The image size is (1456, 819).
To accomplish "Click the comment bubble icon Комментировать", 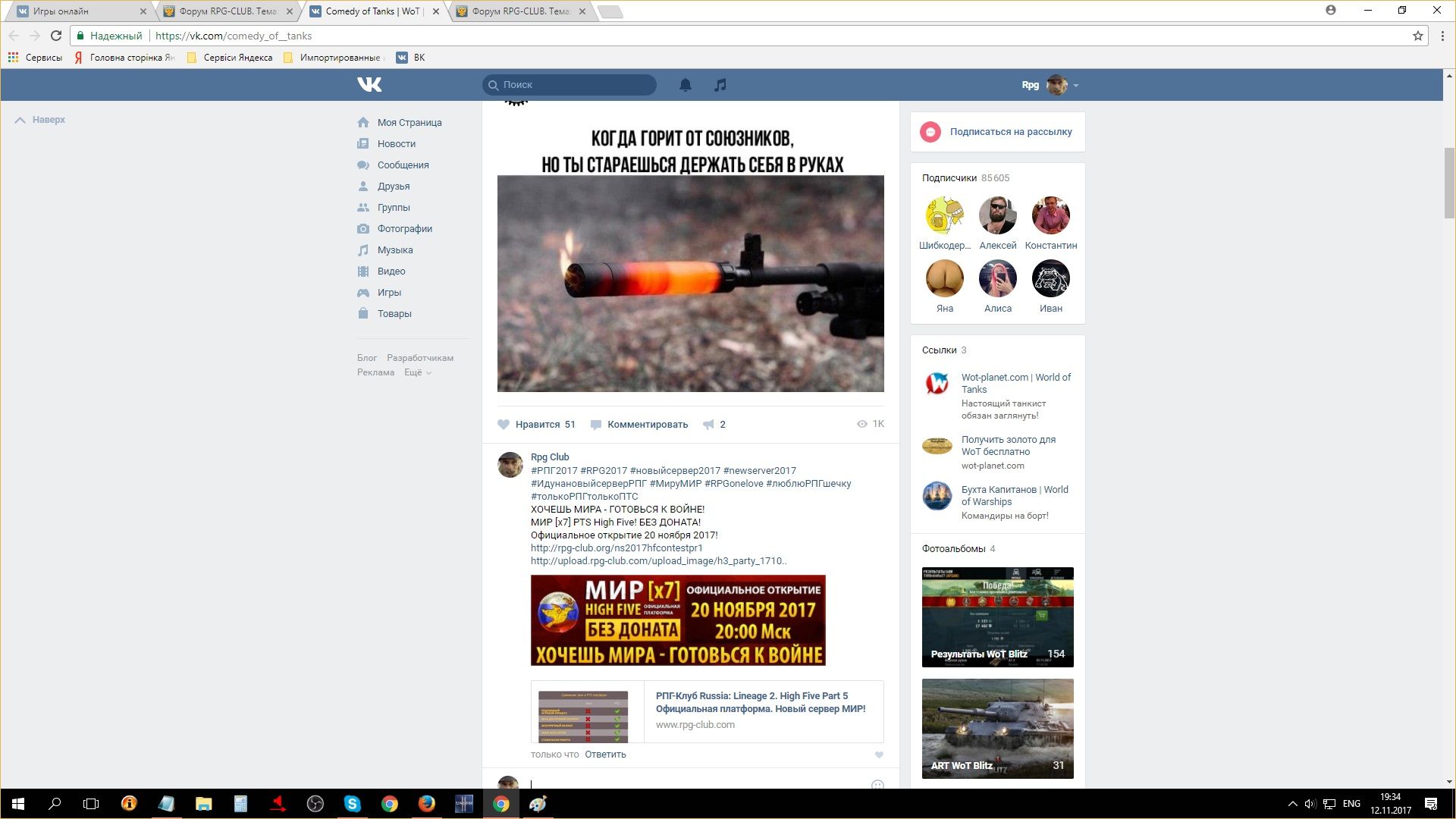I will (x=596, y=425).
